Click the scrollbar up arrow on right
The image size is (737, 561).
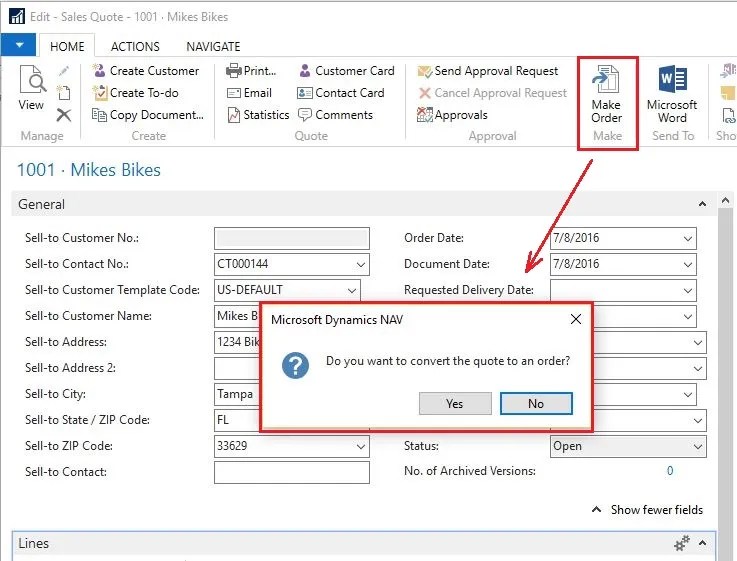(725, 201)
